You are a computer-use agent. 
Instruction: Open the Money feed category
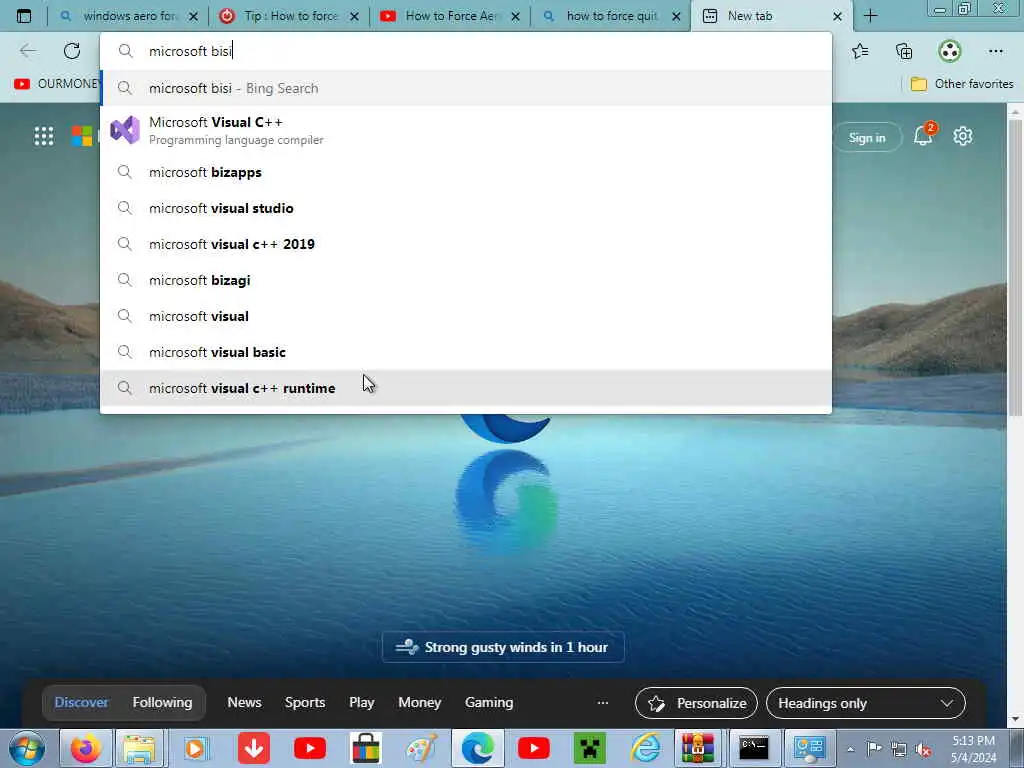(419, 703)
